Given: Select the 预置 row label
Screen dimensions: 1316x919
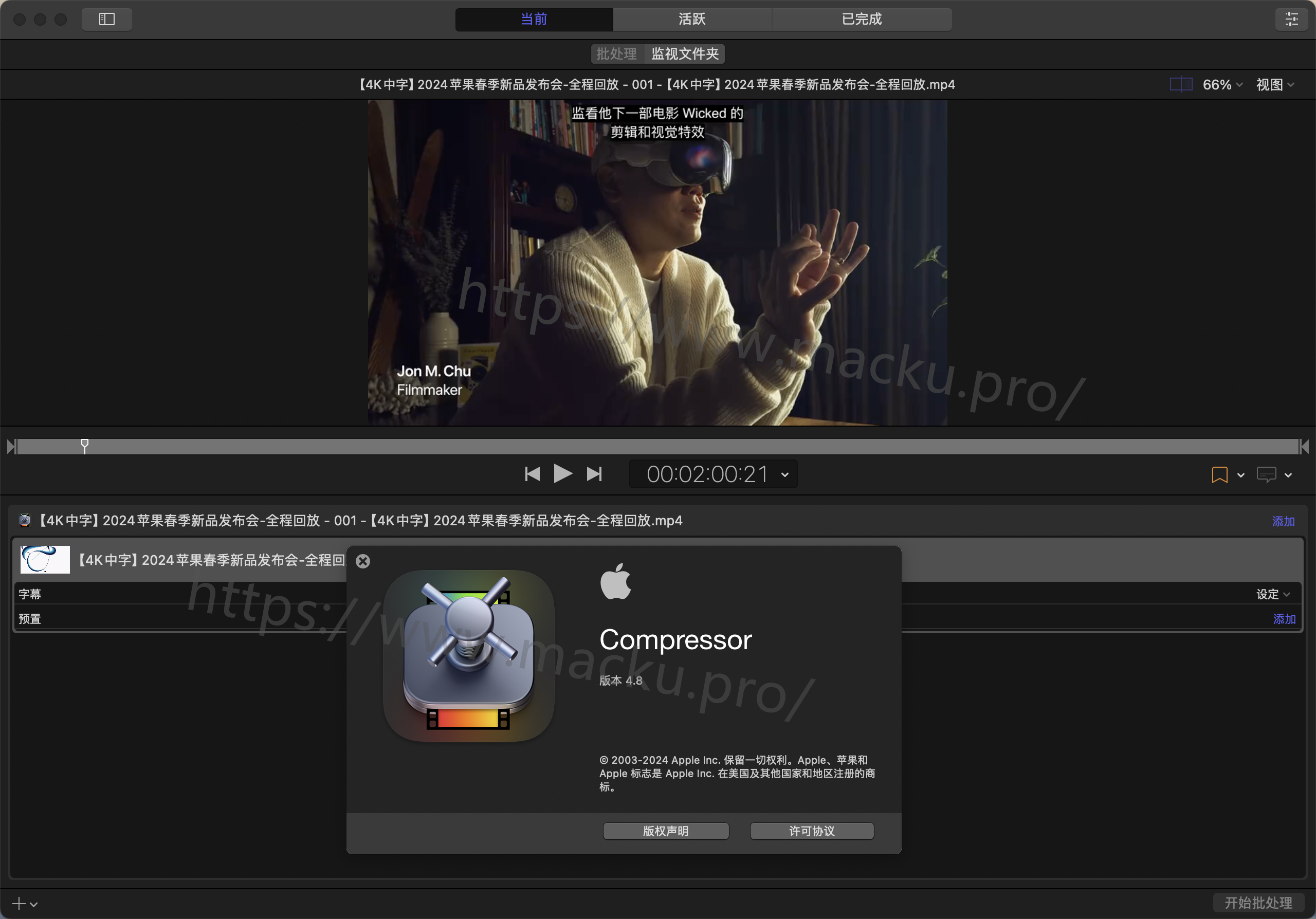Looking at the screenshot, I should coord(30,619).
